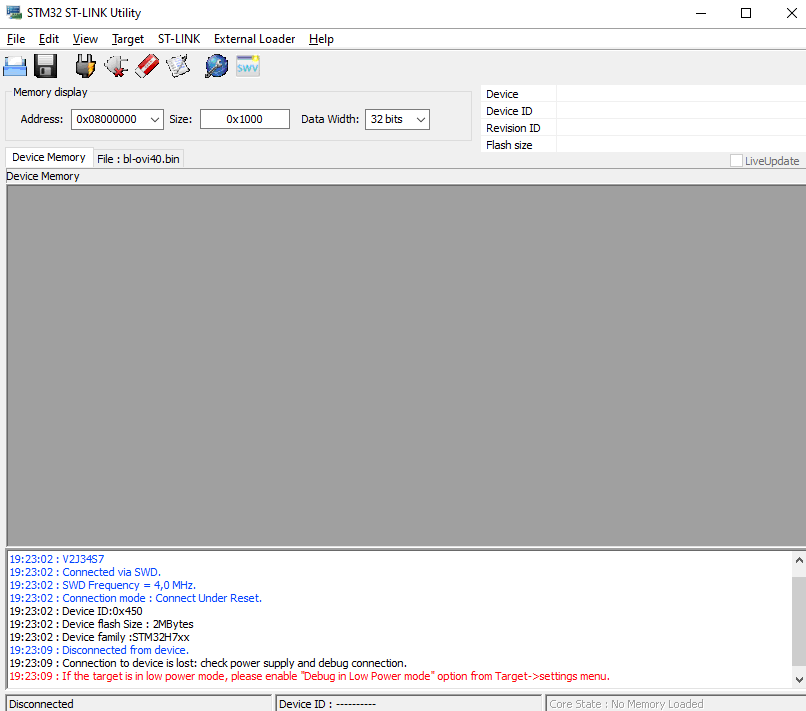Open the Data Width 32 bits dropdown
This screenshot has width=806, height=711.
point(397,119)
